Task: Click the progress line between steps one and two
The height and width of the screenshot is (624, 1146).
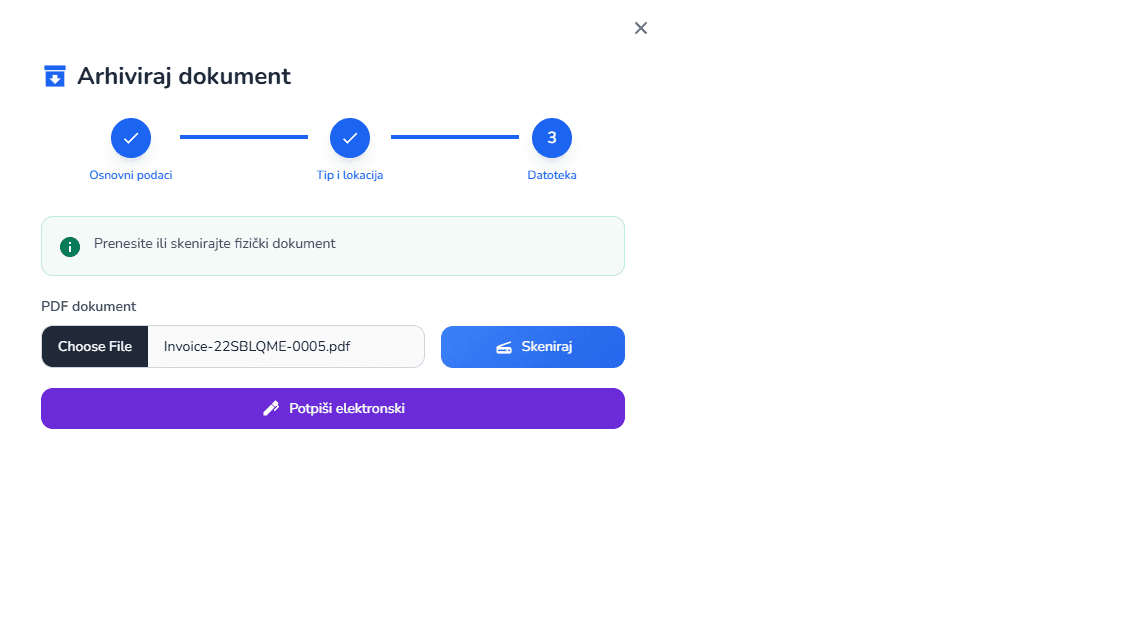Action: pos(244,137)
